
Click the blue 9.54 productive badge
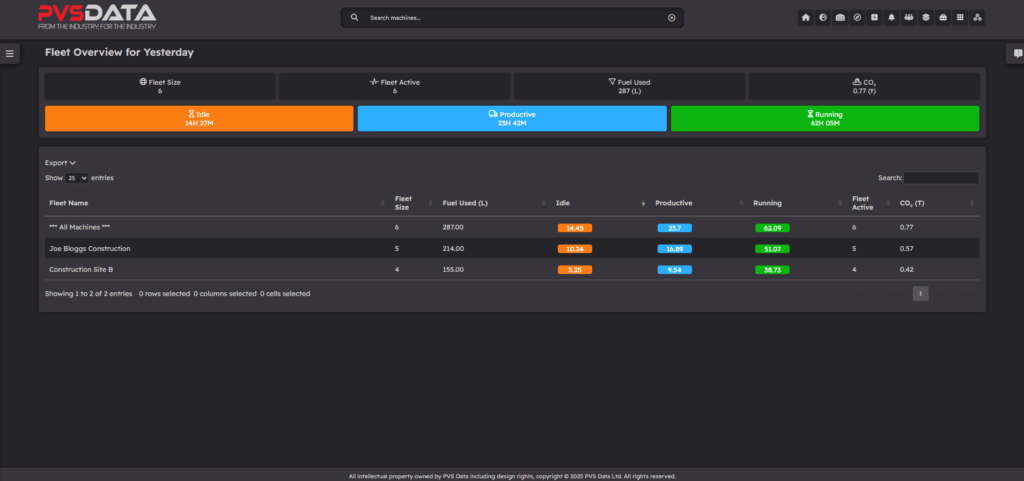click(x=675, y=270)
